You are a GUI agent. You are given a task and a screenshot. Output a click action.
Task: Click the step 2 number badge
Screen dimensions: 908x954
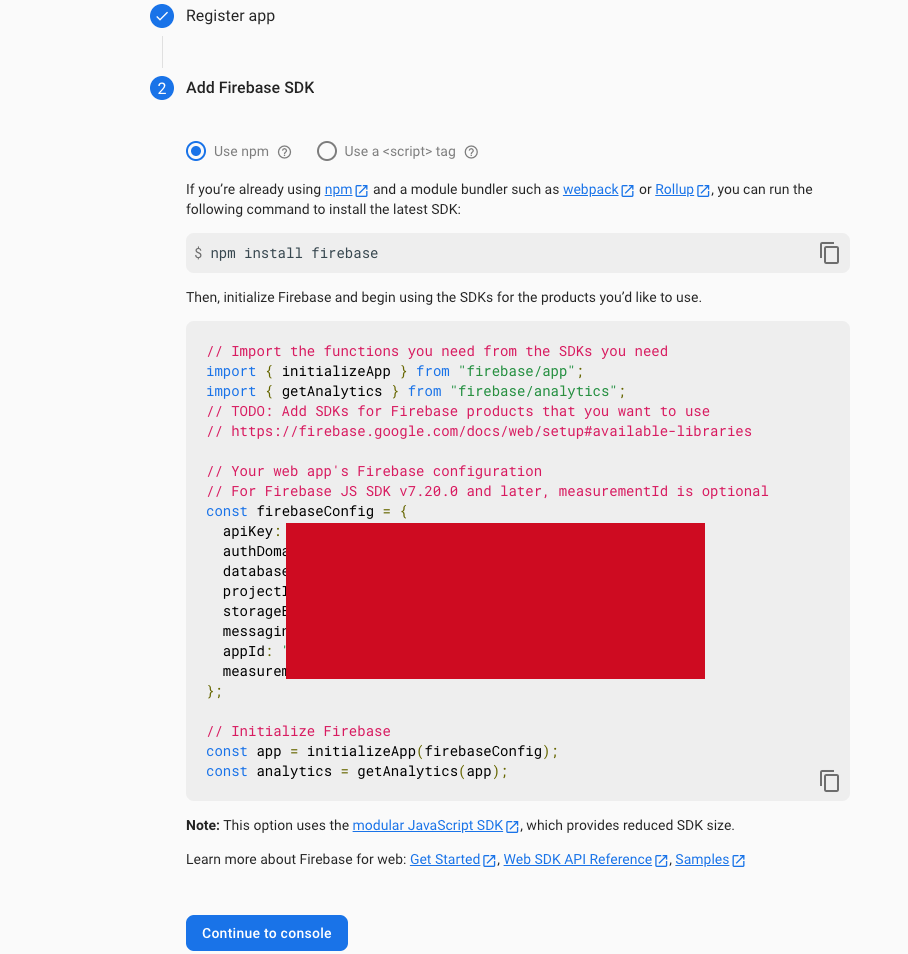coord(162,88)
